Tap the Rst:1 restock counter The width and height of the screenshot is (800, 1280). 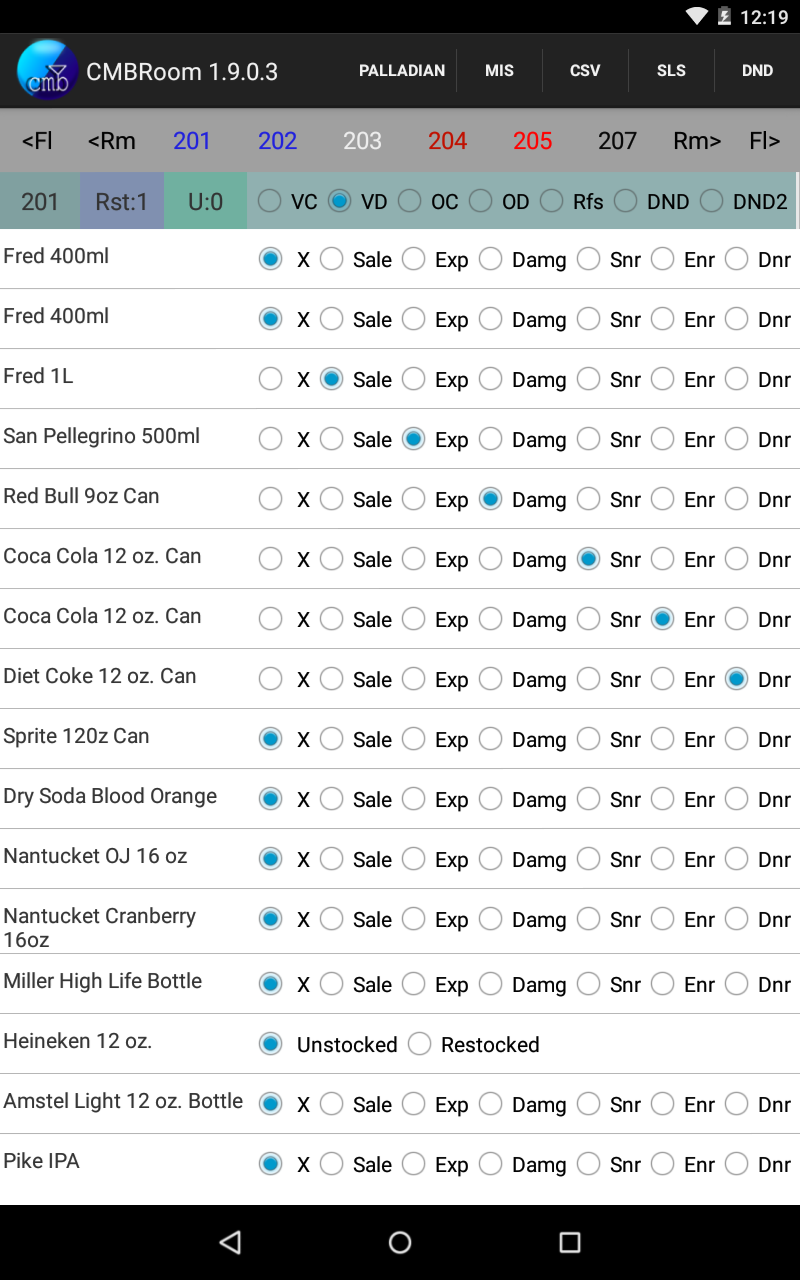pos(122,201)
